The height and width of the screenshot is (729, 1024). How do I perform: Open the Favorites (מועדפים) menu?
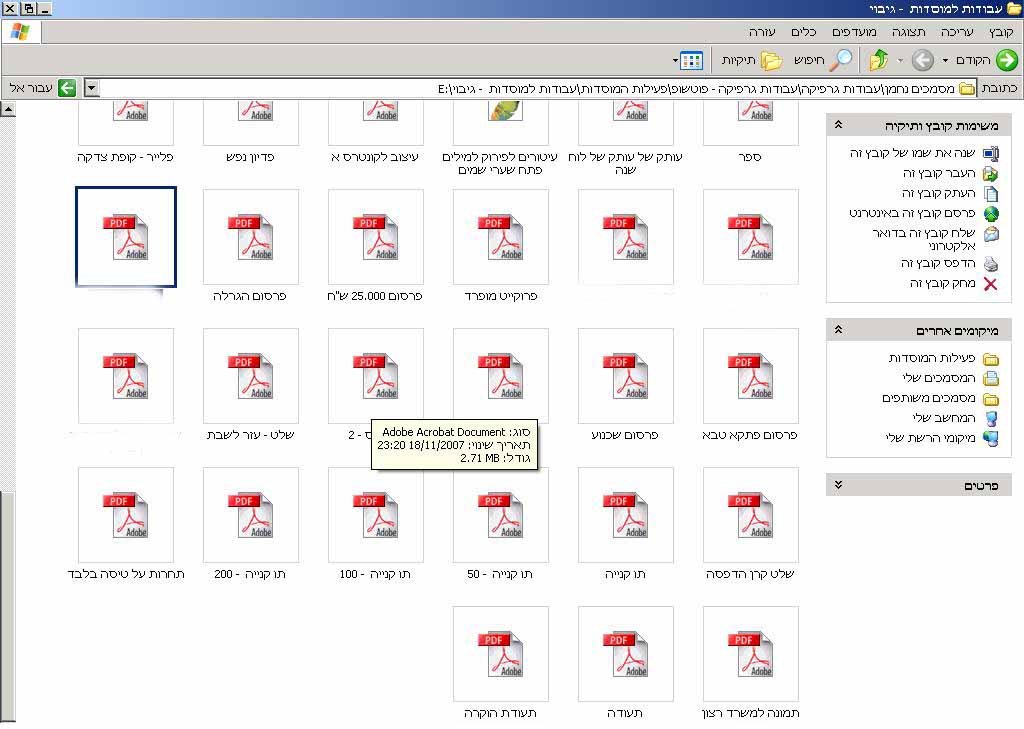click(854, 32)
